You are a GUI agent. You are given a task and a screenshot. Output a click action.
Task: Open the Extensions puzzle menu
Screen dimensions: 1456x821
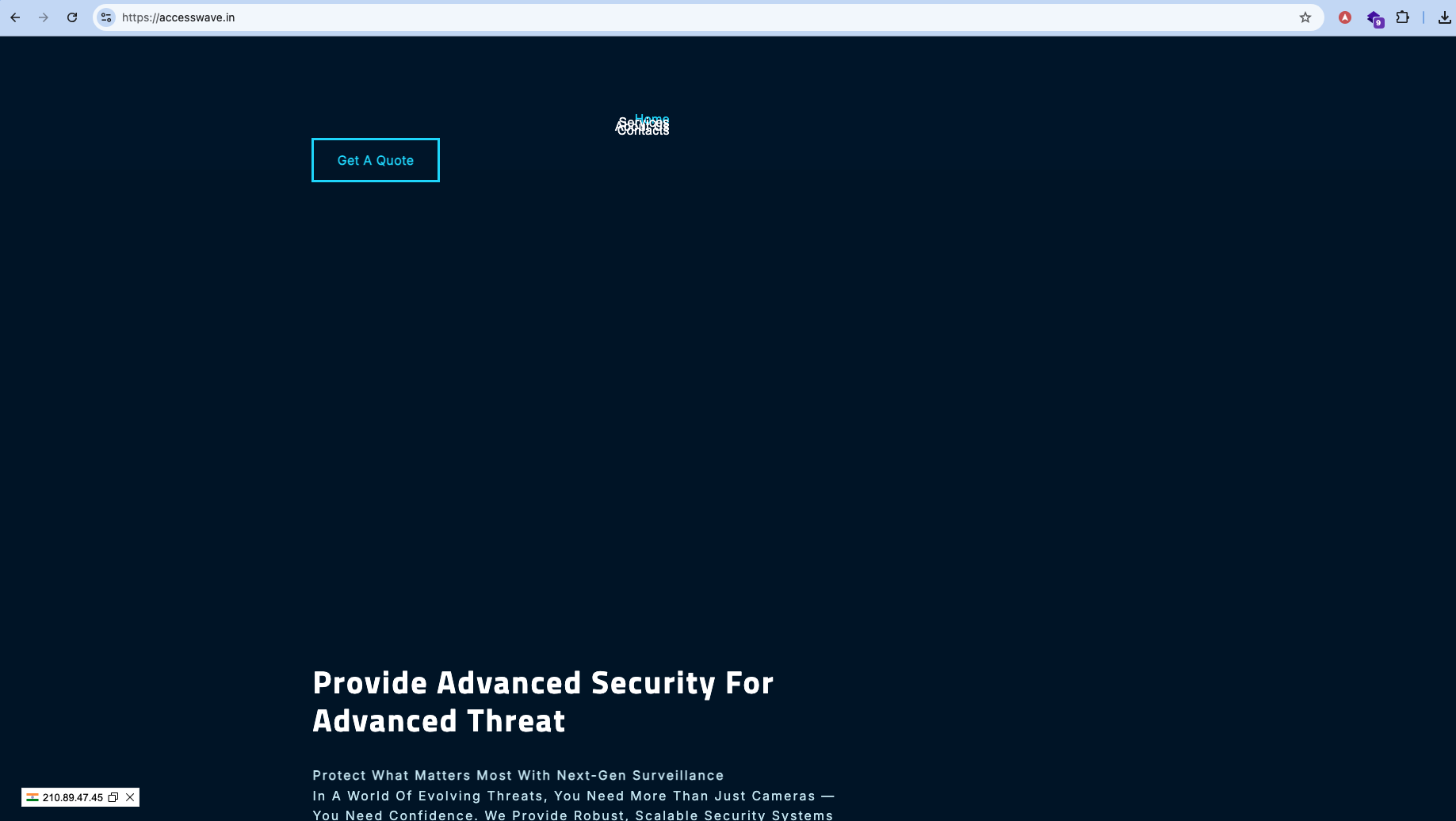[x=1402, y=17]
